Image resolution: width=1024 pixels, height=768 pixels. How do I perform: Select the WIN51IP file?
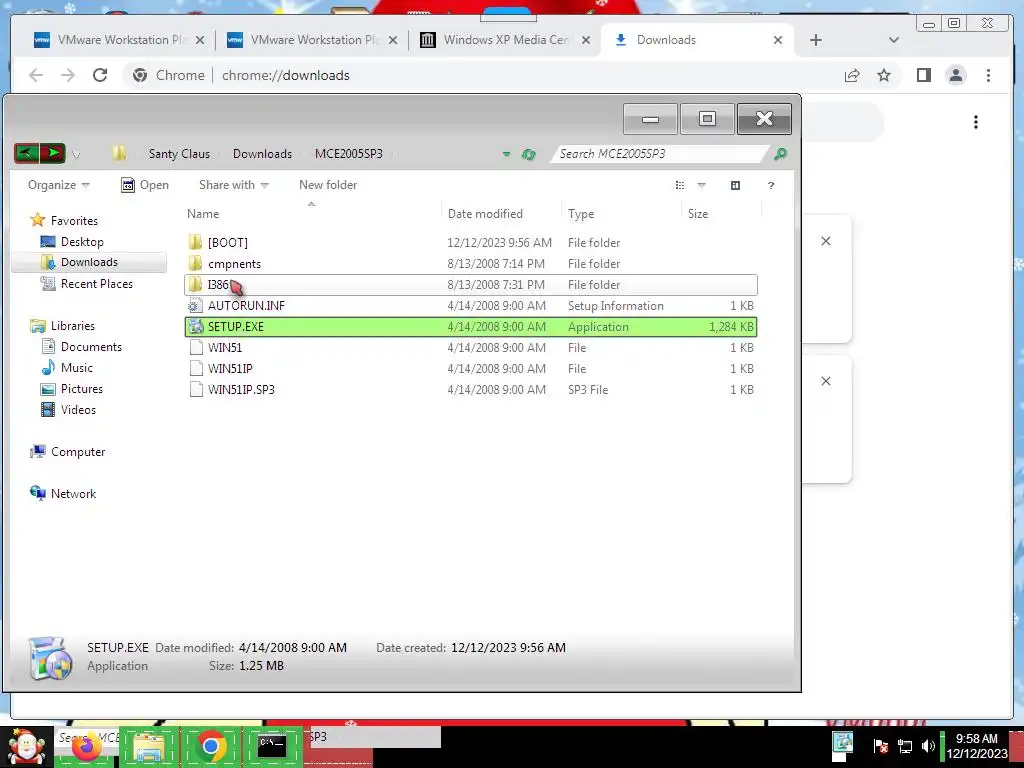[470, 368]
